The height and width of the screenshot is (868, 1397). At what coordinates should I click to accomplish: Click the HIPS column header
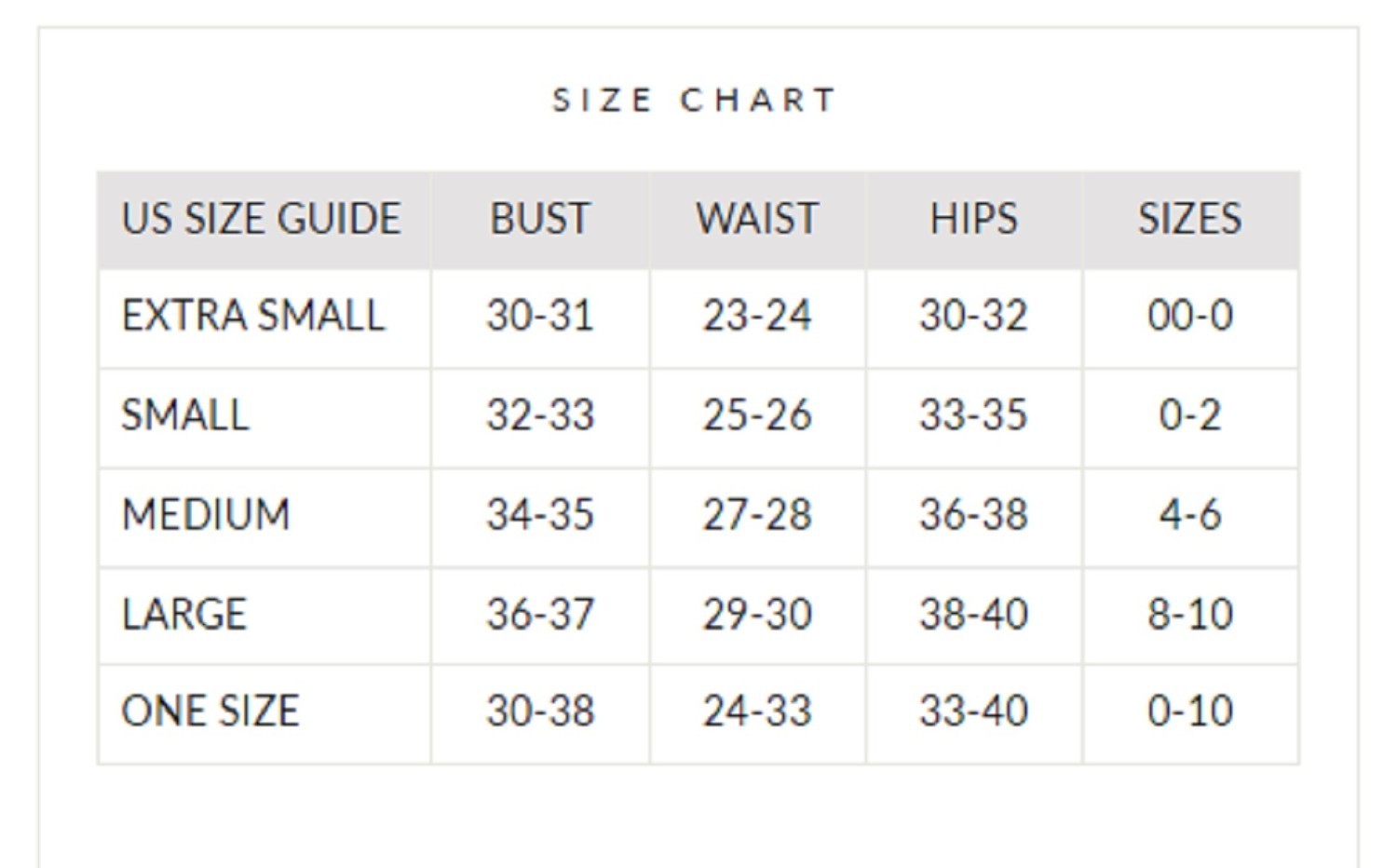tap(973, 219)
